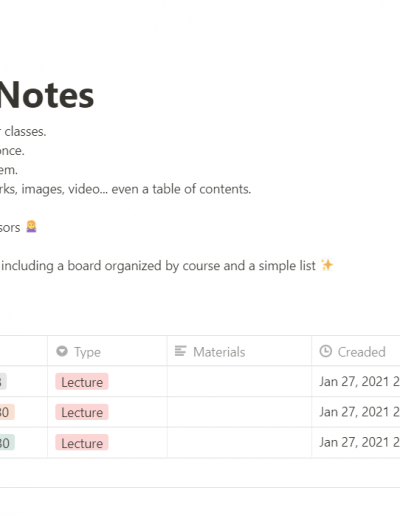Open the Type column header menu
This screenshot has width=400, height=516.
pos(107,351)
